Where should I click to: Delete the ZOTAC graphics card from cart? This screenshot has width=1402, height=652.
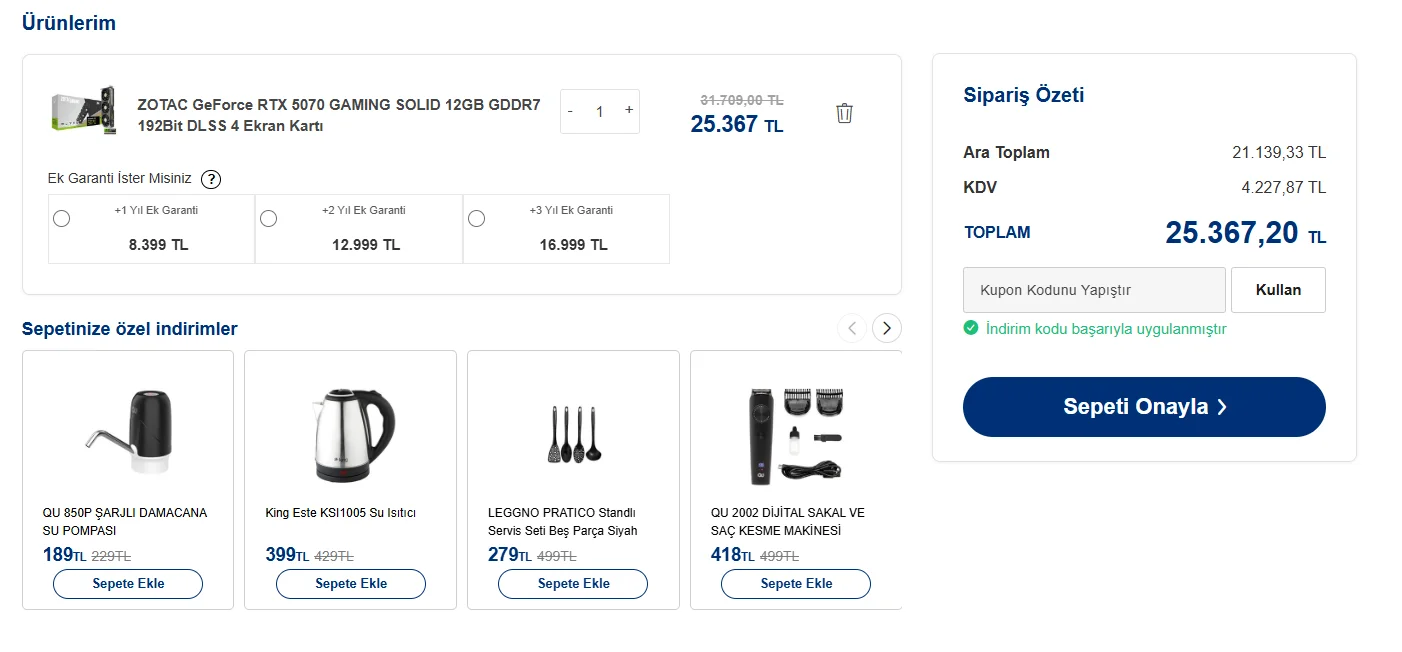point(844,113)
